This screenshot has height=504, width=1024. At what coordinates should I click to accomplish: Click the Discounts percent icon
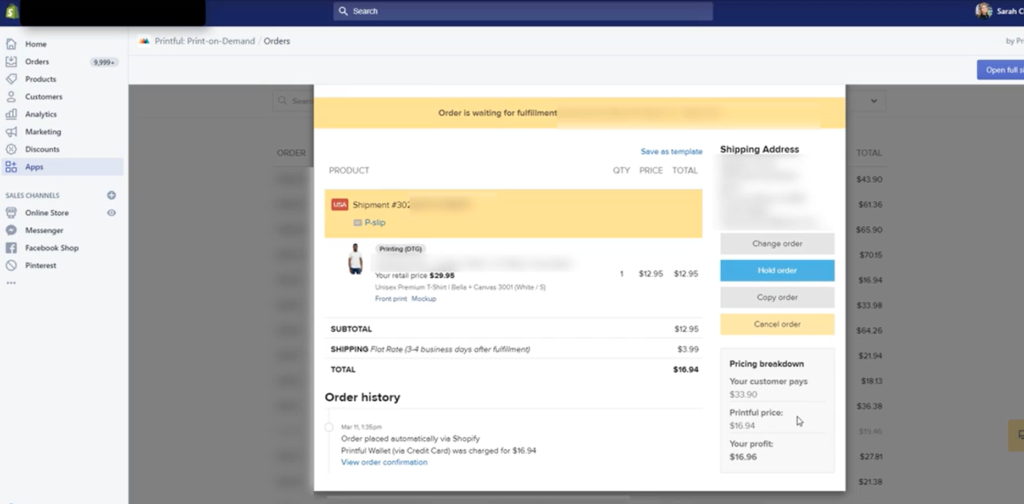[11, 150]
